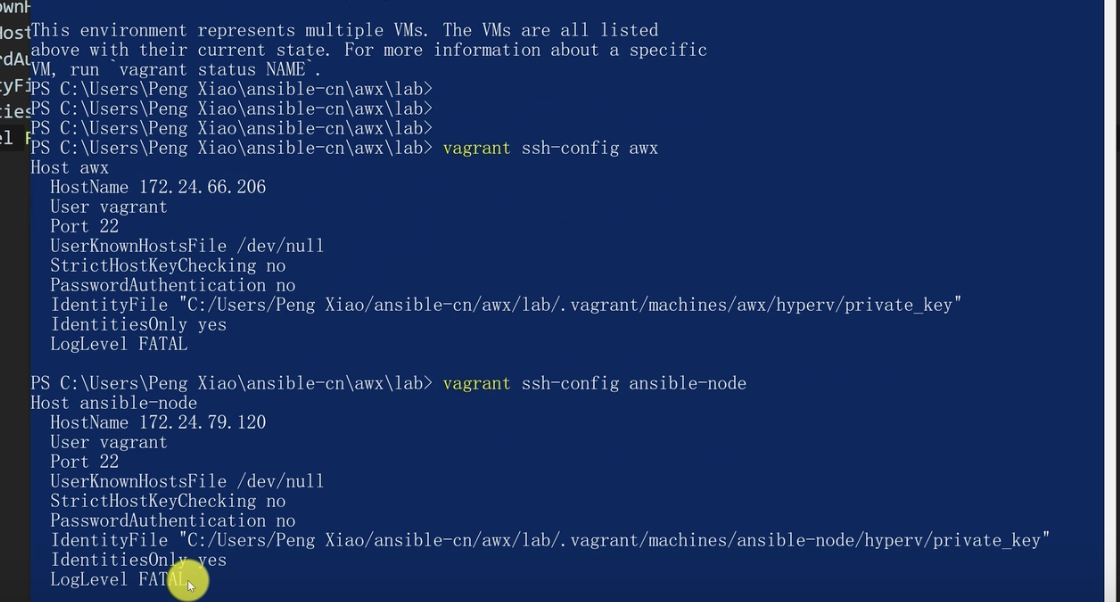The height and width of the screenshot is (602, 1120).
Task: Click 'User vagrant' under Host ansible-node
Action: (x=108, y=442)
